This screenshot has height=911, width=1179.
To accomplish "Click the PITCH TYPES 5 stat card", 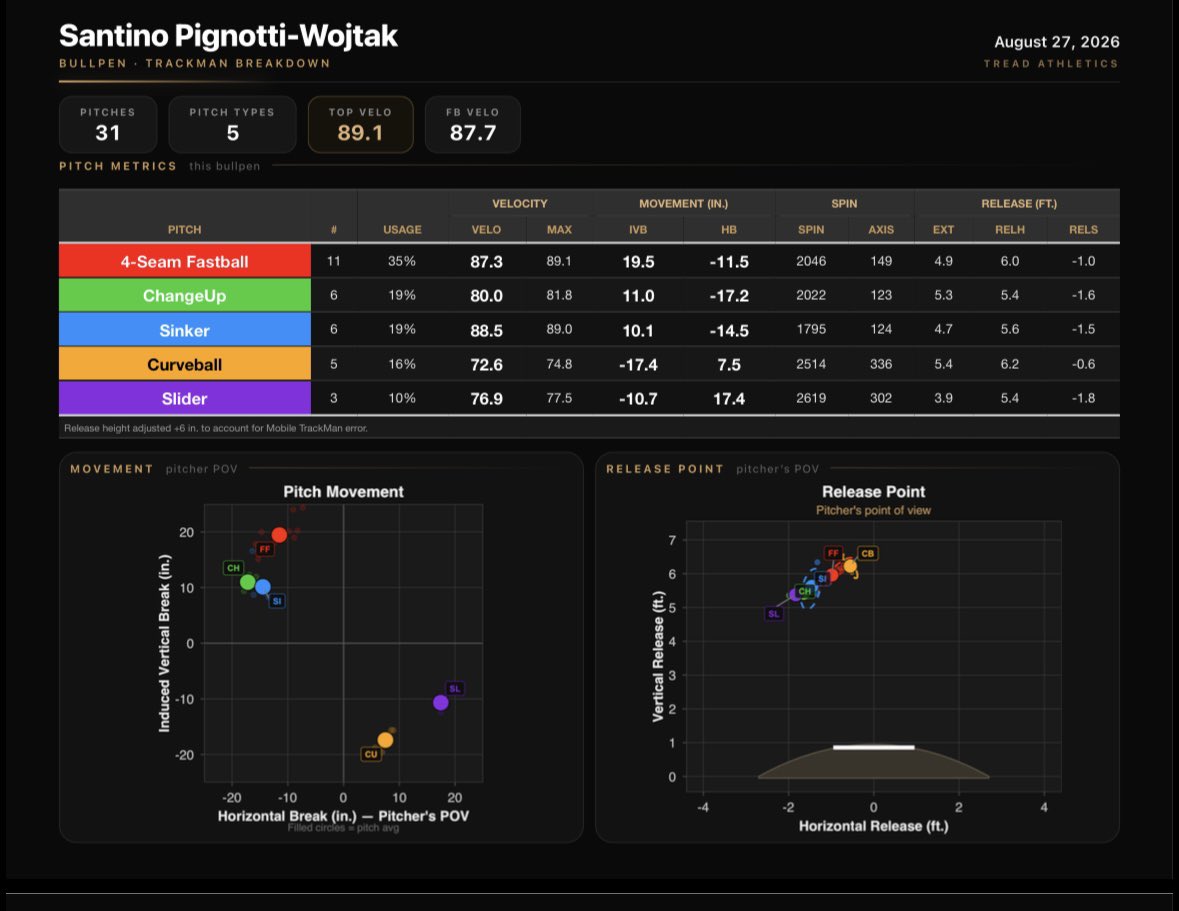I will pyautogui.click(x=232, y=125).
